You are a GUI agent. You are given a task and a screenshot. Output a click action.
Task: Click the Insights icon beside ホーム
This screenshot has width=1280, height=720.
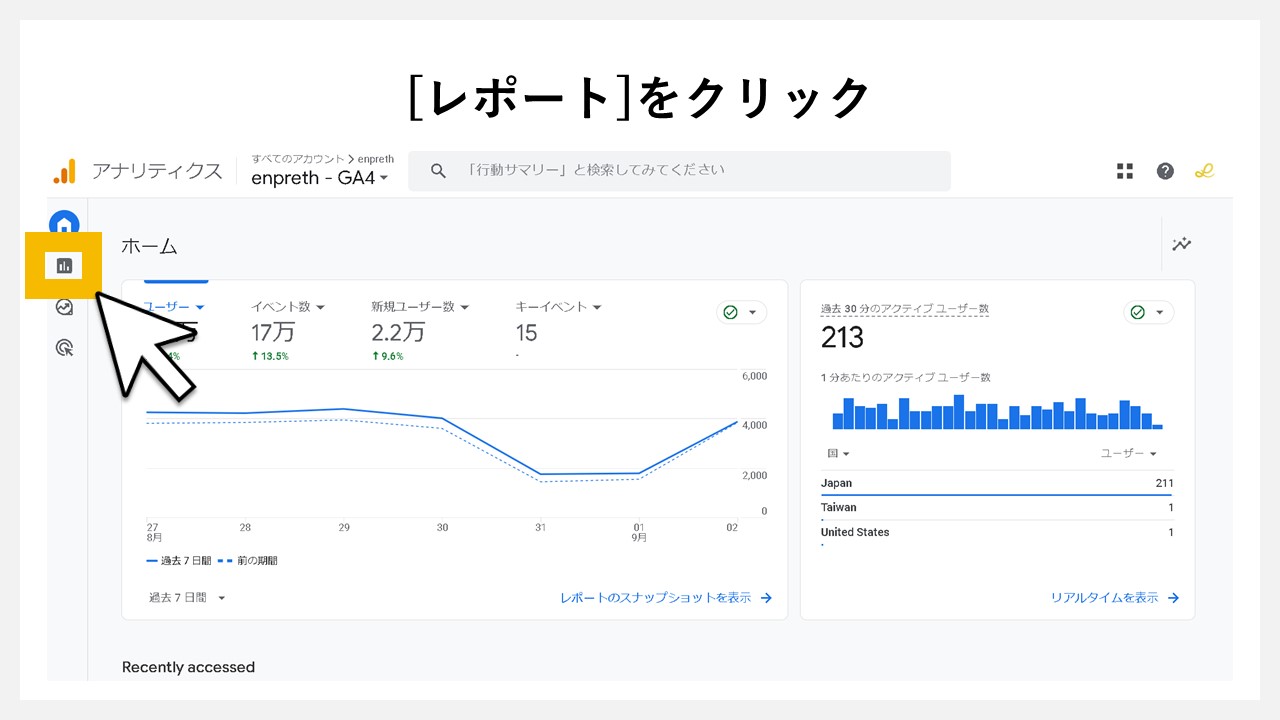pyautogui.click(x=1182, y=244)
